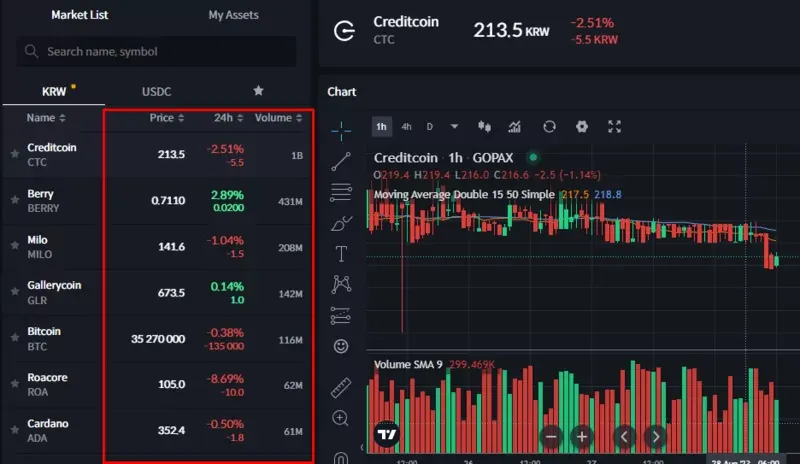Move chart right with arrow button
800x464 pixels.
point(656,436)
